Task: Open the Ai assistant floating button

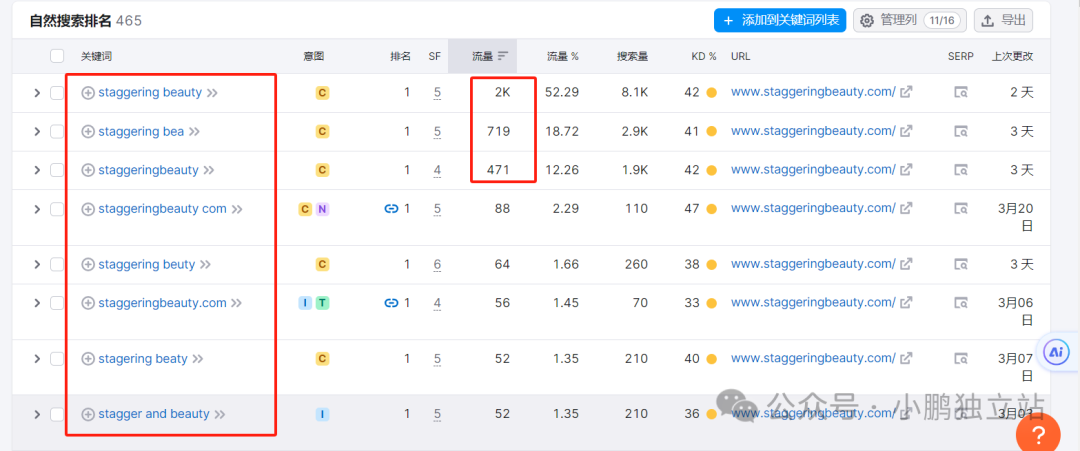Action: [x=1056, y=352]
